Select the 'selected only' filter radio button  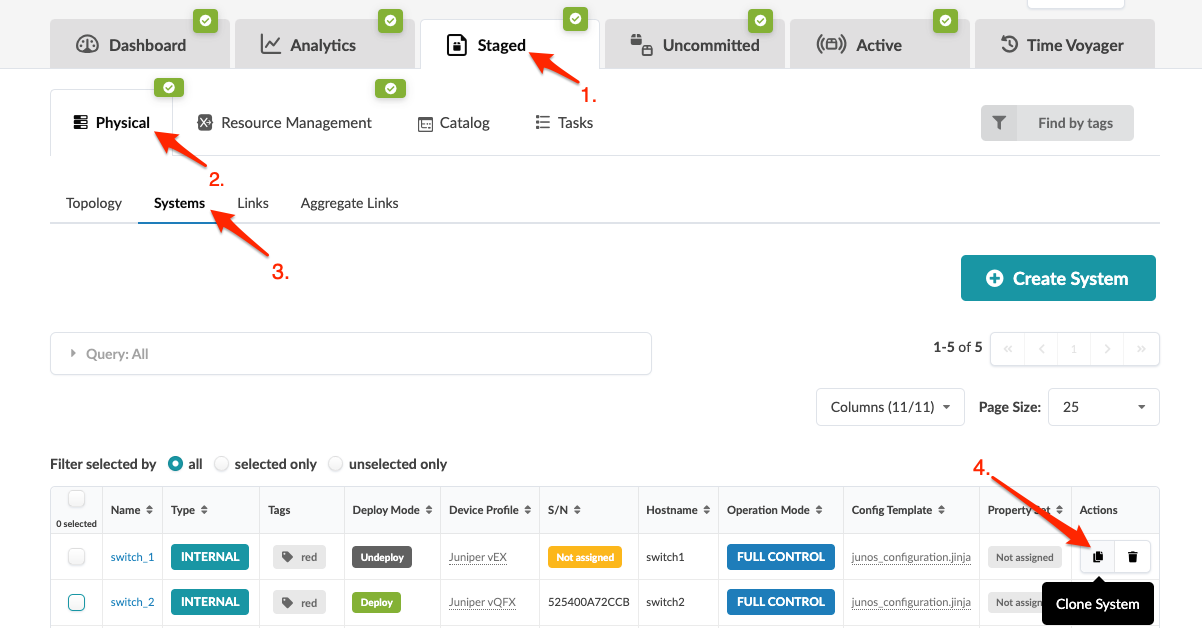[x=222, y=464]
